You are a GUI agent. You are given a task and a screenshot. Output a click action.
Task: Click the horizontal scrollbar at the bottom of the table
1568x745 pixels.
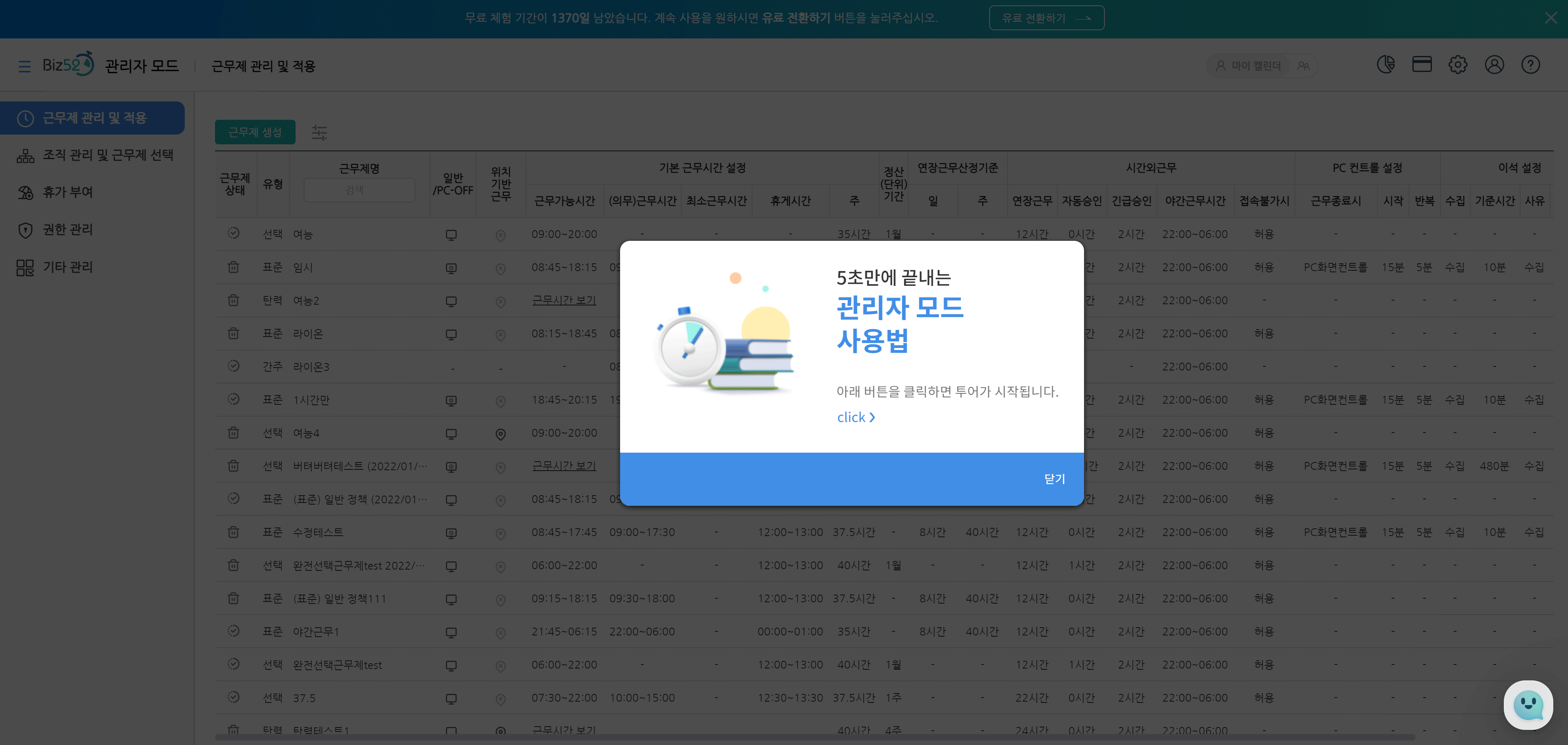coord(791,737)
